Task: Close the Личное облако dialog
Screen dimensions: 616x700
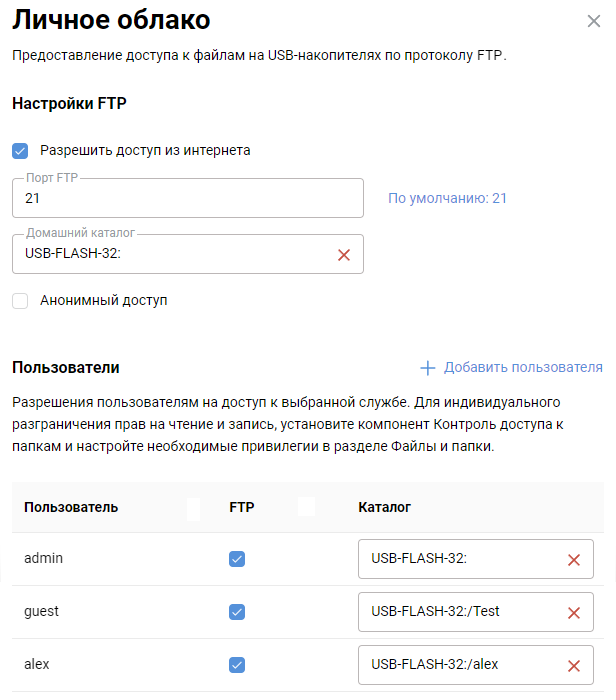Action: coord(594,20)
